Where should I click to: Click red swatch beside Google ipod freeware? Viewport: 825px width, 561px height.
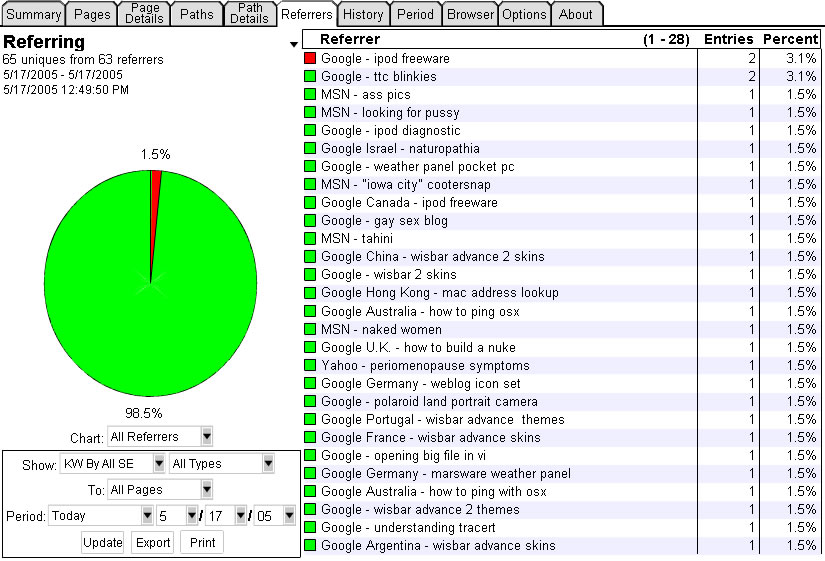pyautogui.click(x=309, y=59)
